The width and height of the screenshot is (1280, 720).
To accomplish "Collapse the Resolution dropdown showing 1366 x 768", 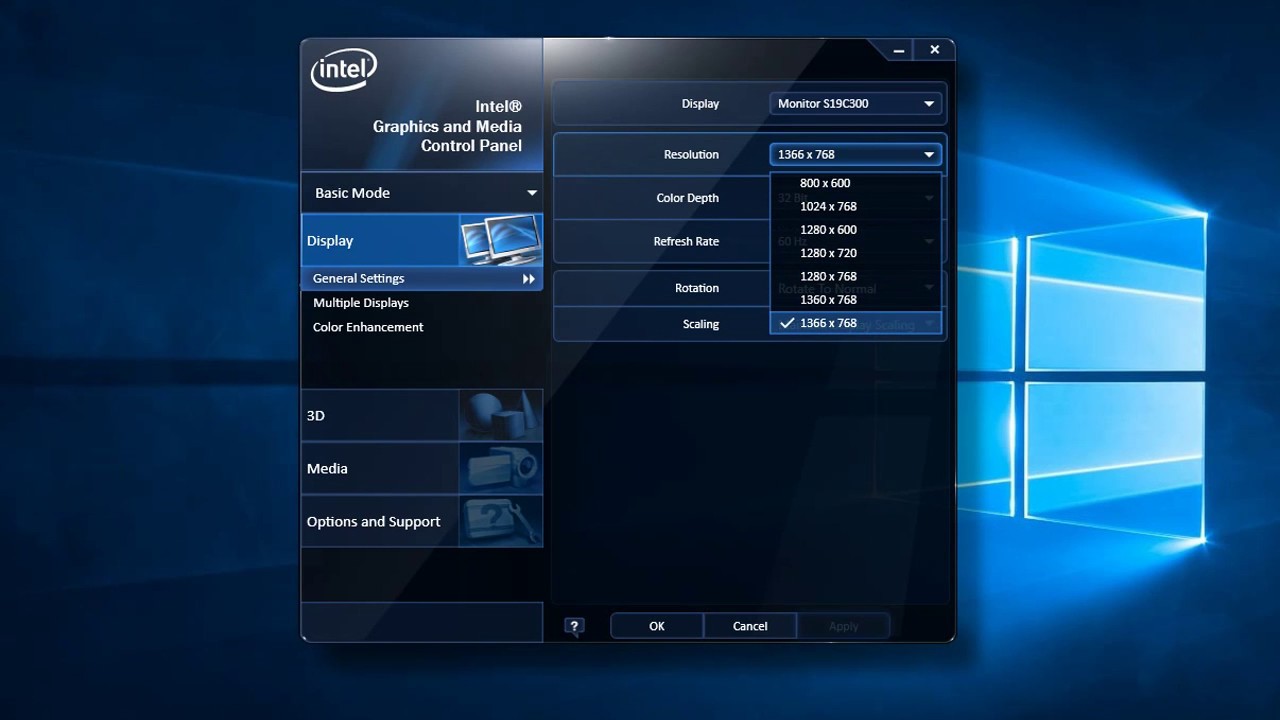I will [855, 154].
